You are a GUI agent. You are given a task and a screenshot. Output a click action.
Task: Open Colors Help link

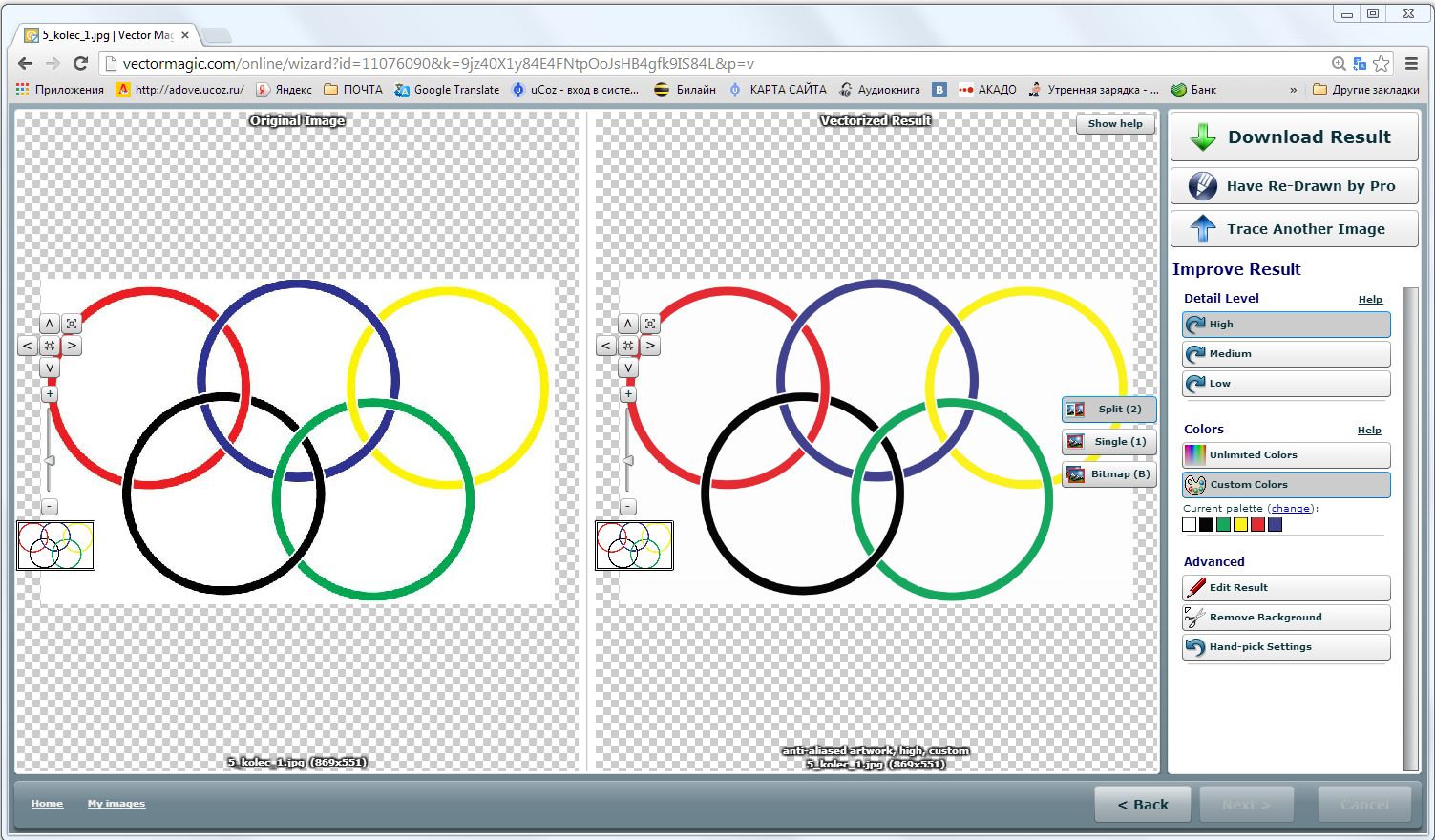(x=1369, y=430)
